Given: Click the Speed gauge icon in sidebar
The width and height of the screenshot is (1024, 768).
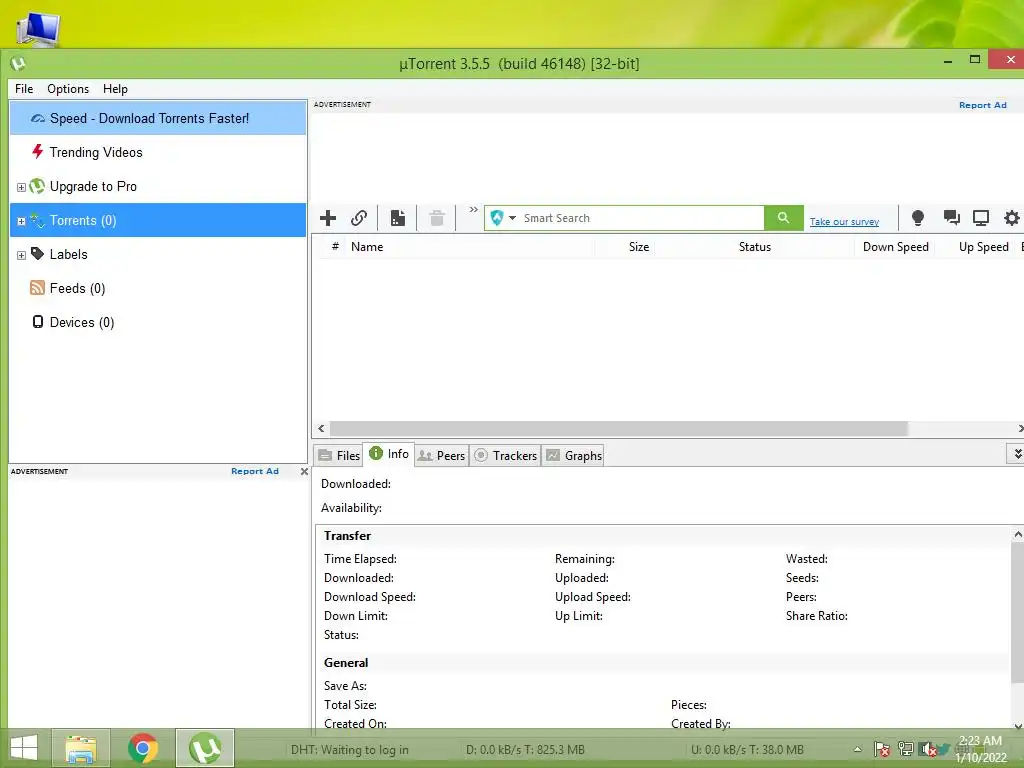Looking at the screenshot, I should [x=38, y=119].
